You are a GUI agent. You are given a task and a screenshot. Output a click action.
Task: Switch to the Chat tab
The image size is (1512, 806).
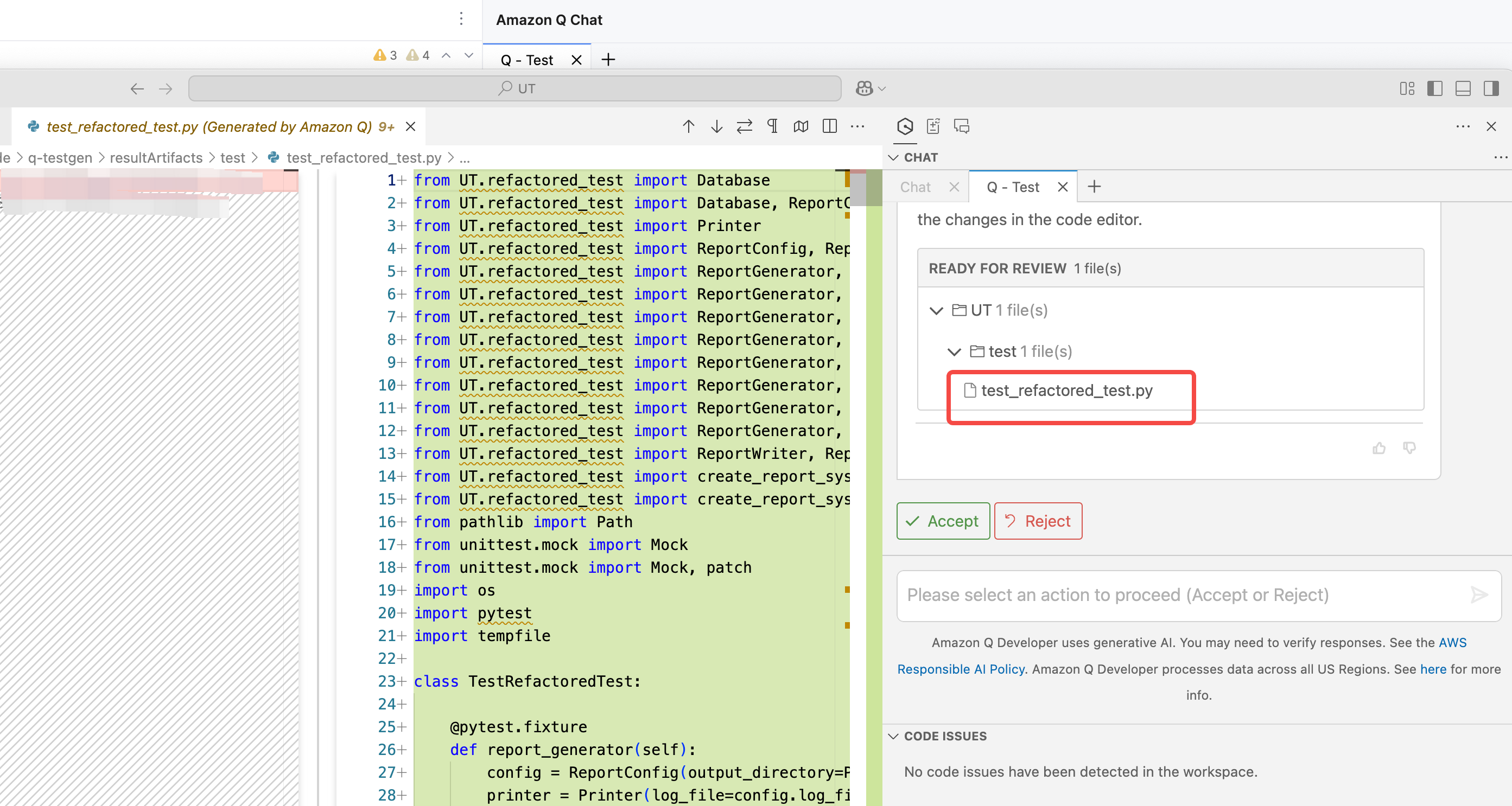tap(915, 187)
